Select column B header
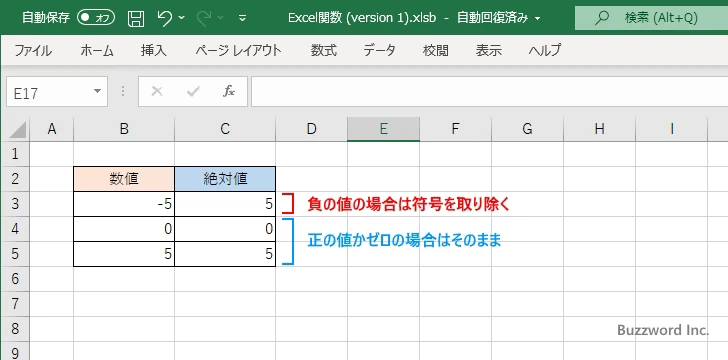 (124, 129)
